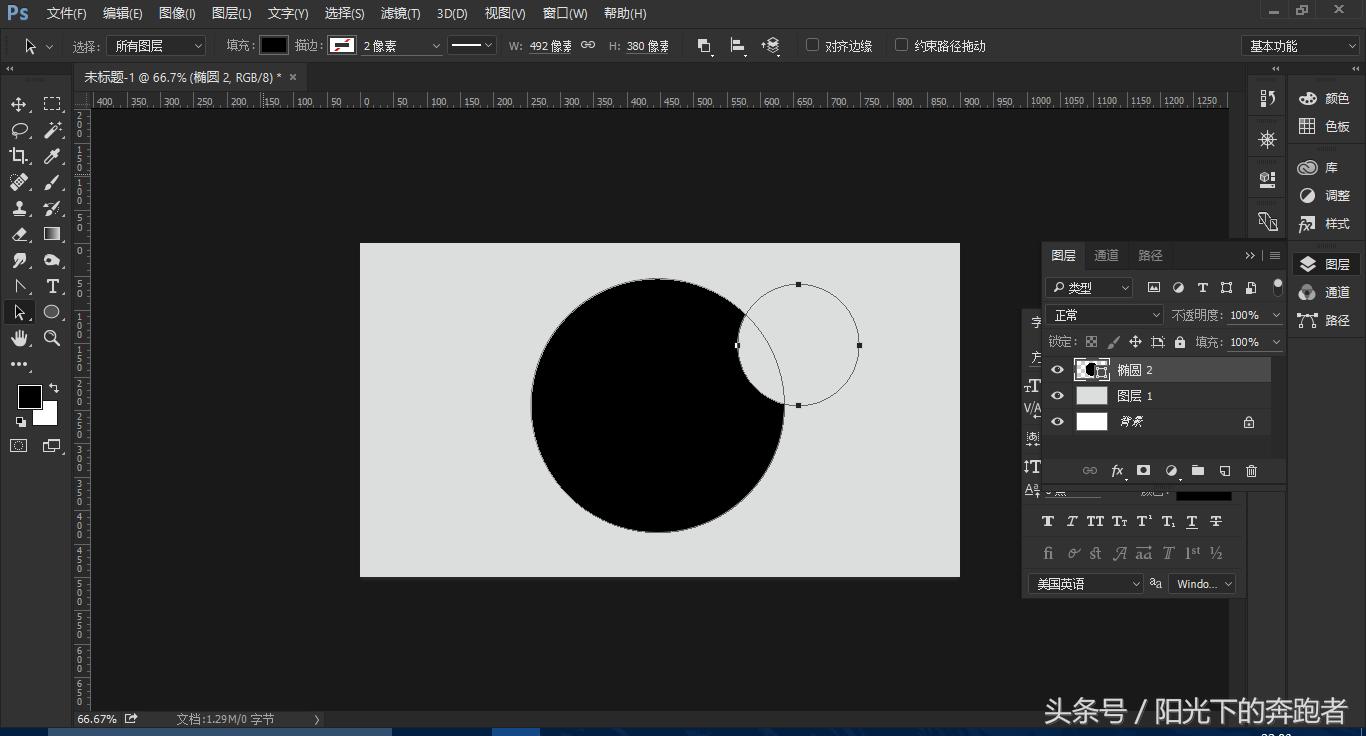Create a new layer group folder

point(1197,471)
